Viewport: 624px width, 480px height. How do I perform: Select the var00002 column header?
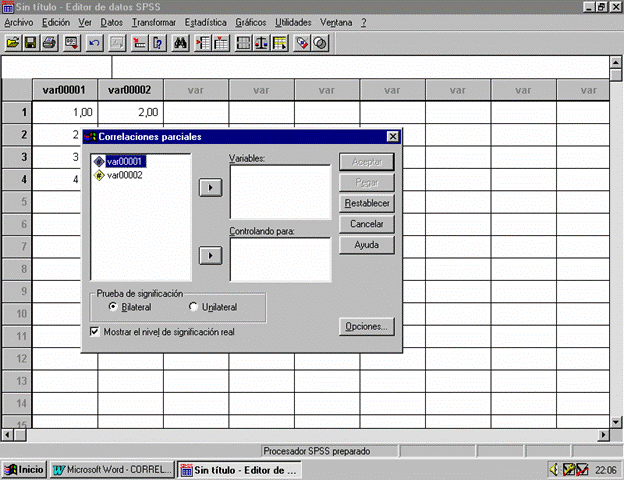pyautogui.click(x=130, y=90)
